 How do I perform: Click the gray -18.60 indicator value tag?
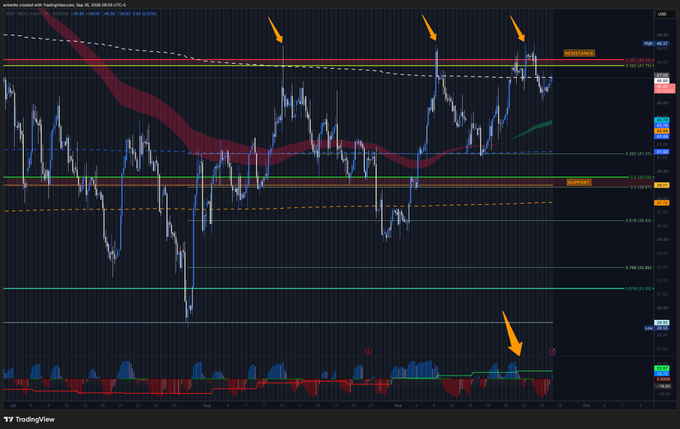662,386
